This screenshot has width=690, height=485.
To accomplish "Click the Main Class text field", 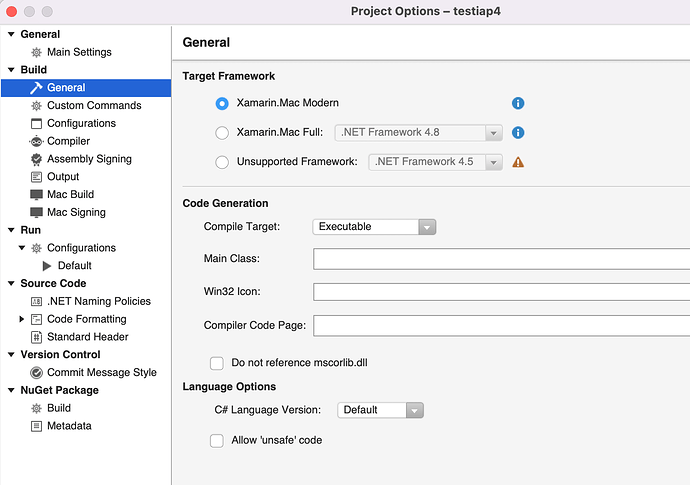I will pyautogui.click(x=502, y=259).
